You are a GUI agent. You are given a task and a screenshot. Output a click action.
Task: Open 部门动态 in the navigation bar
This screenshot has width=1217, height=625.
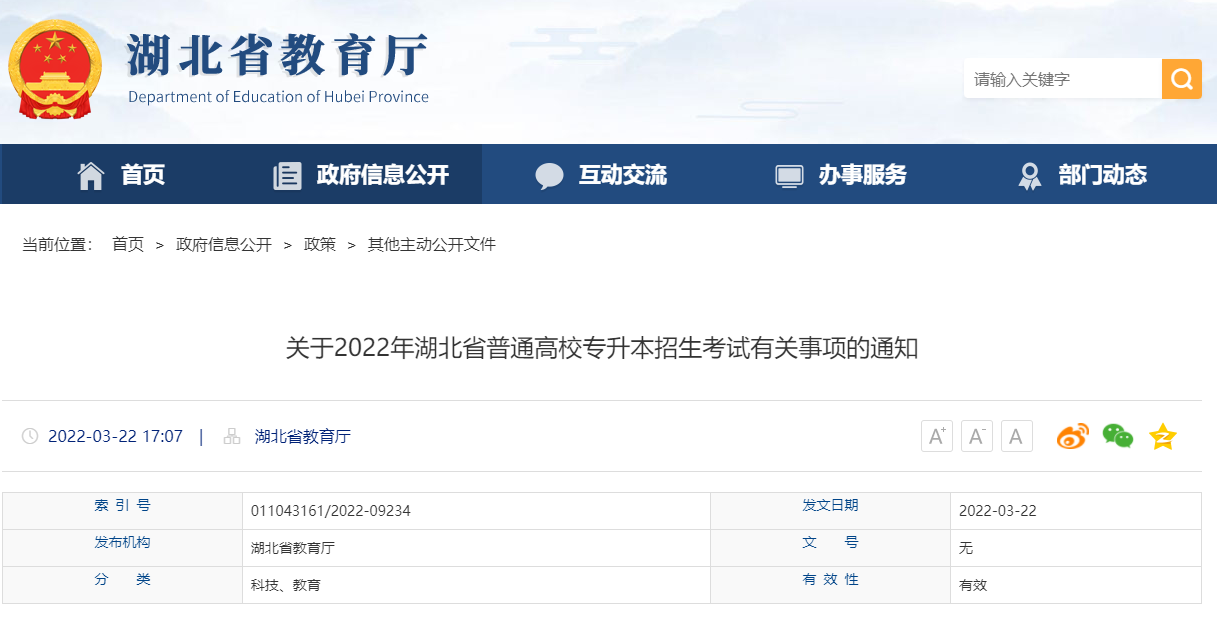[x=1081, y=175]
